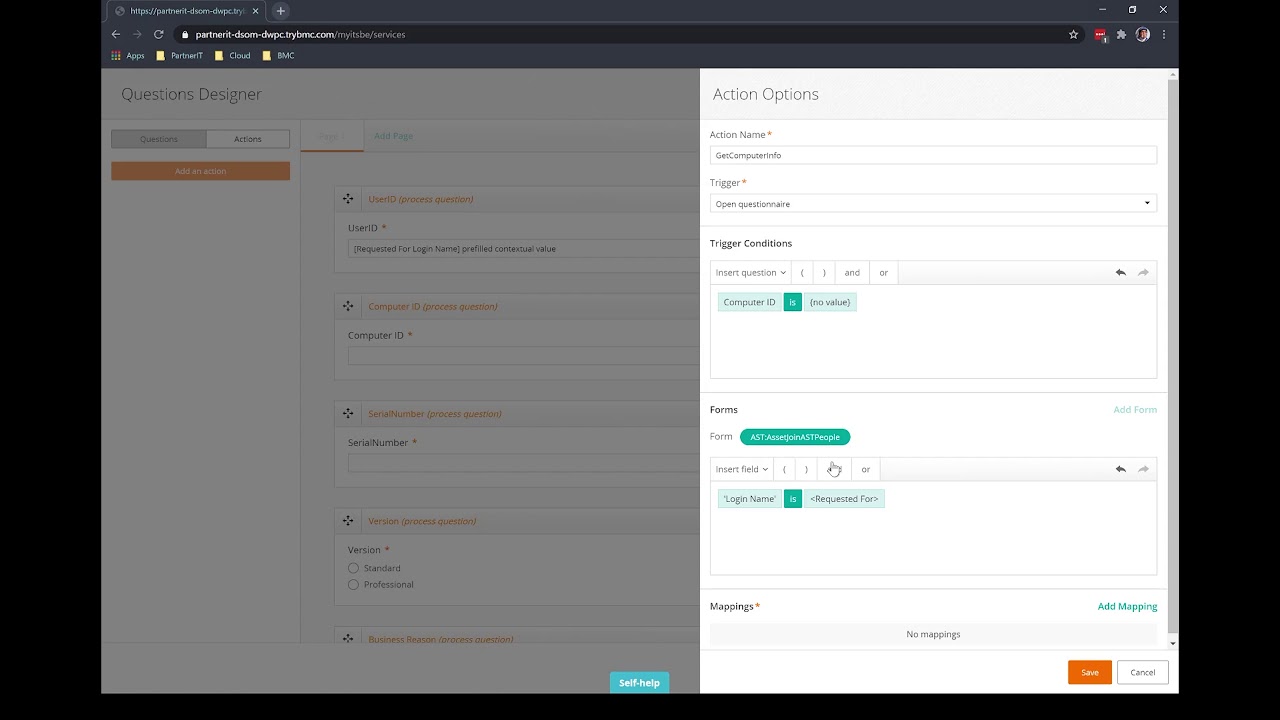Open the Trigger dropdown
The width and height of the screenshot is (1280, 720).
(933, 204)
